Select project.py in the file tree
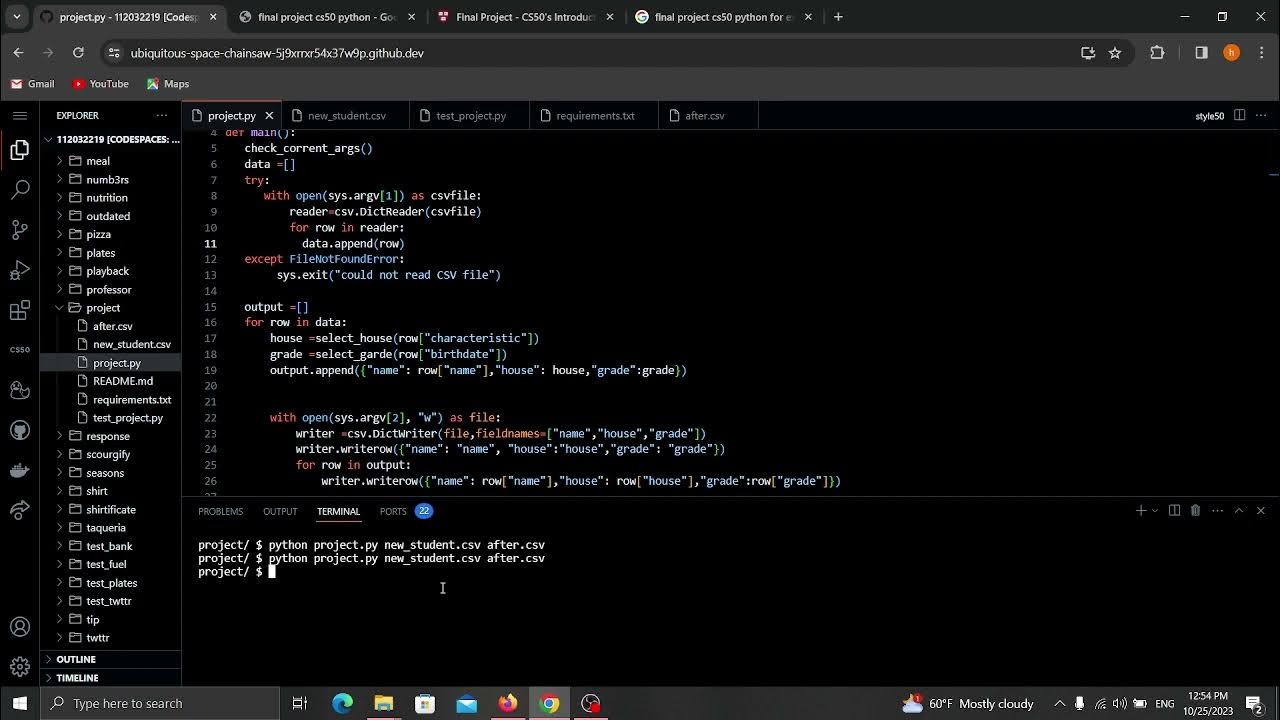 click(110, 363)
